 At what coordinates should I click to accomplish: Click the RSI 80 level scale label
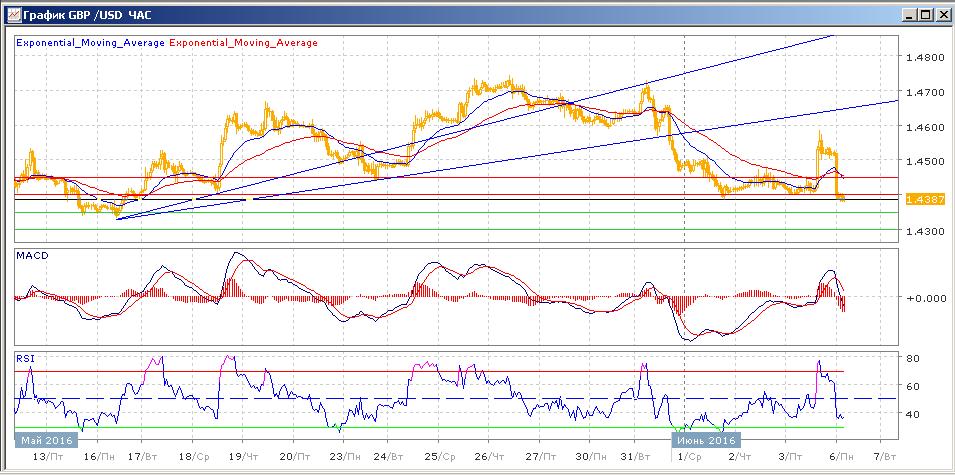click(x=913, y=358)
